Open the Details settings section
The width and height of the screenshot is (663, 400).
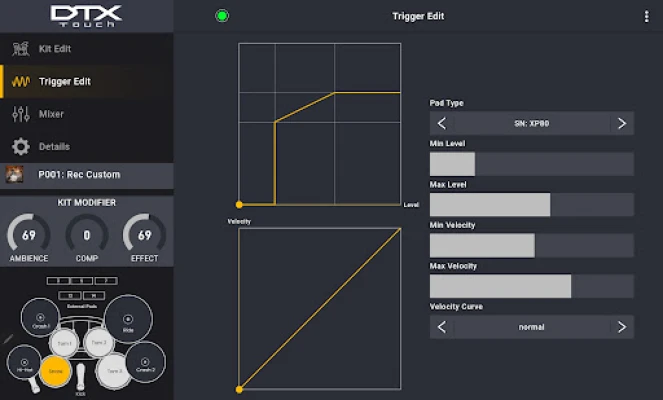click(x=87, y=147)
